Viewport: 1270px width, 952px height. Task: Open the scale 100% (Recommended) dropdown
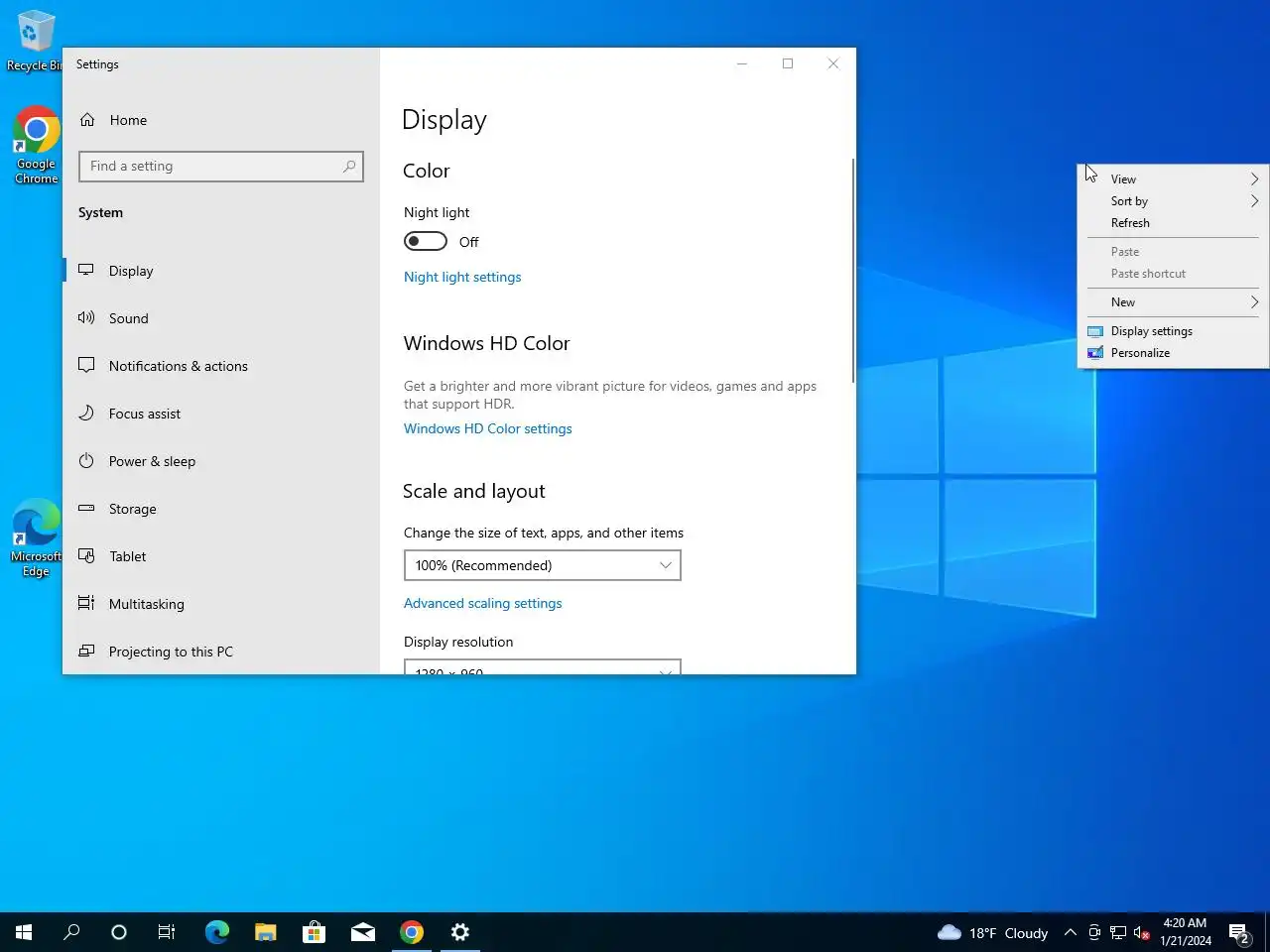click(x=543, y=565)
